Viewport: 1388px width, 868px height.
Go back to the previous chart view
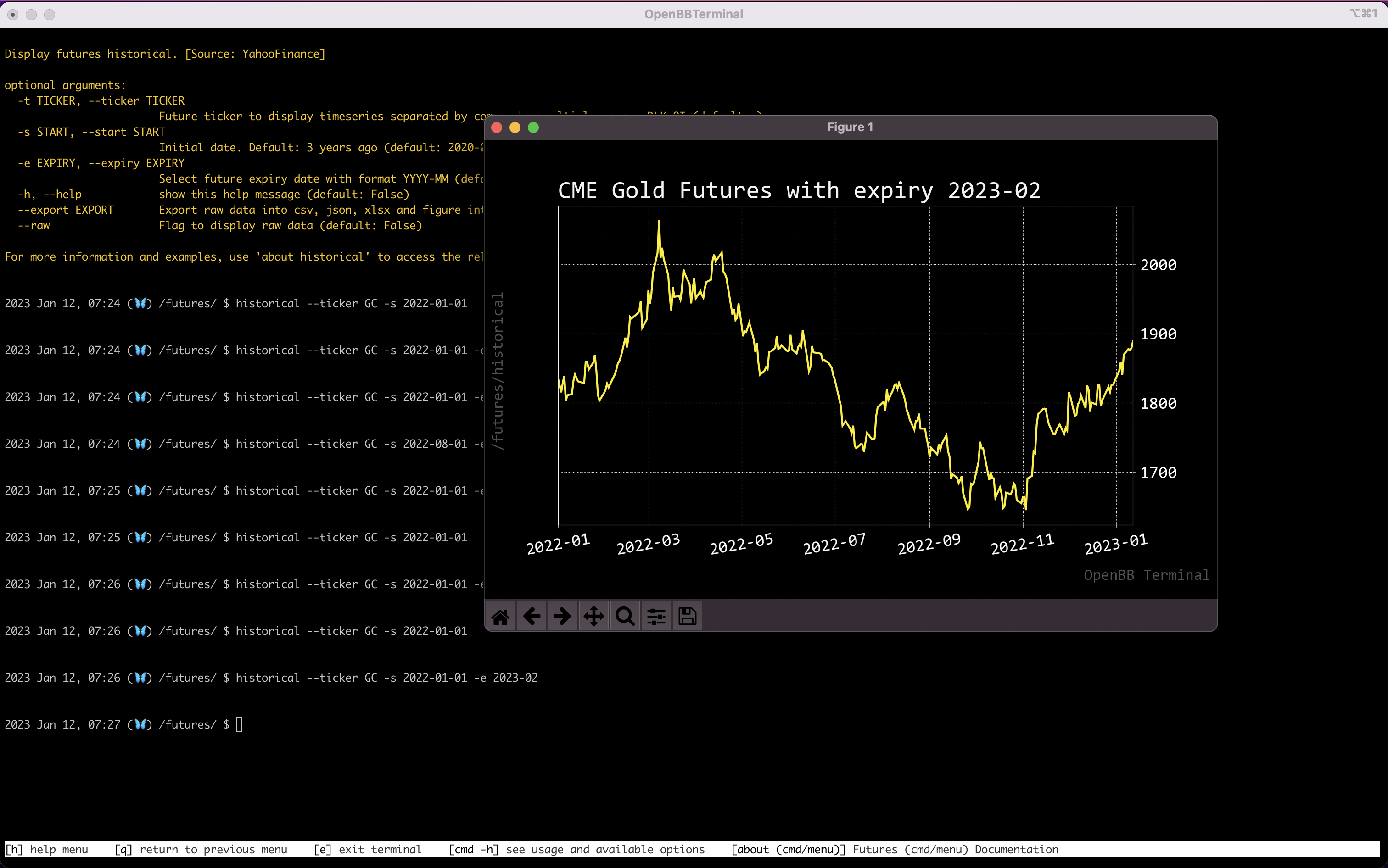[531, 615]
